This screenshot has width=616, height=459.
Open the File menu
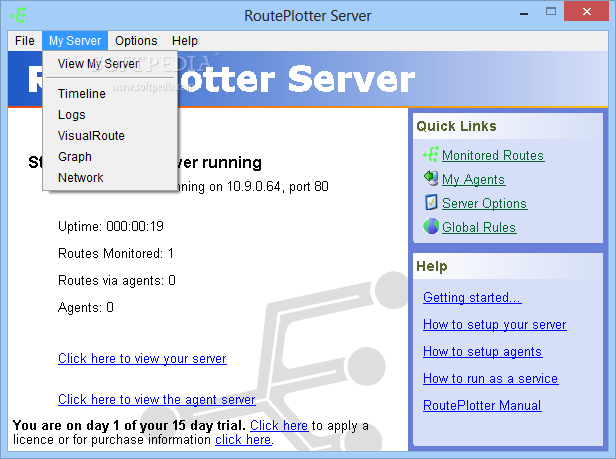click(25, 40)
